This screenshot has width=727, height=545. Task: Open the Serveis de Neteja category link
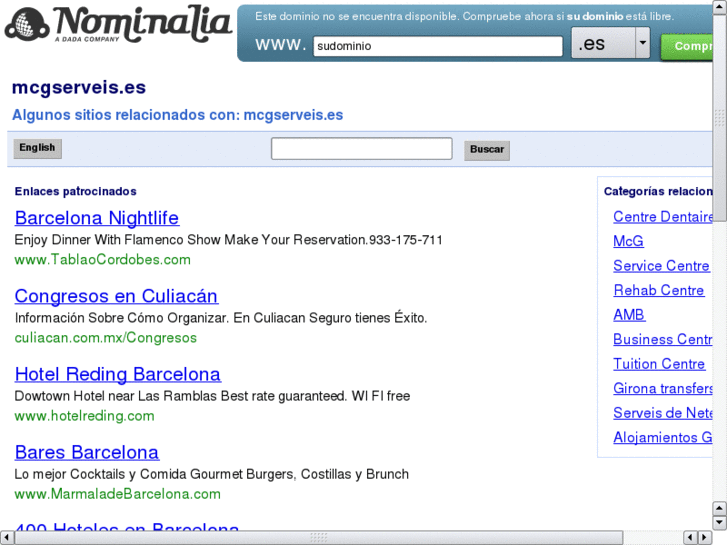(x=663, y=413)
